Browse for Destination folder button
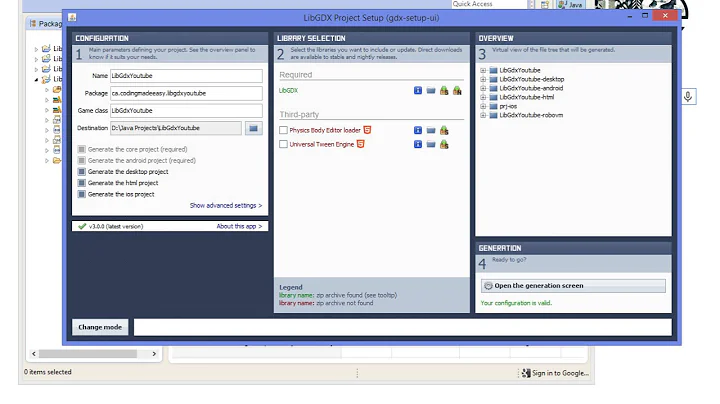This screenshot has height=404, width=720. 253,128
